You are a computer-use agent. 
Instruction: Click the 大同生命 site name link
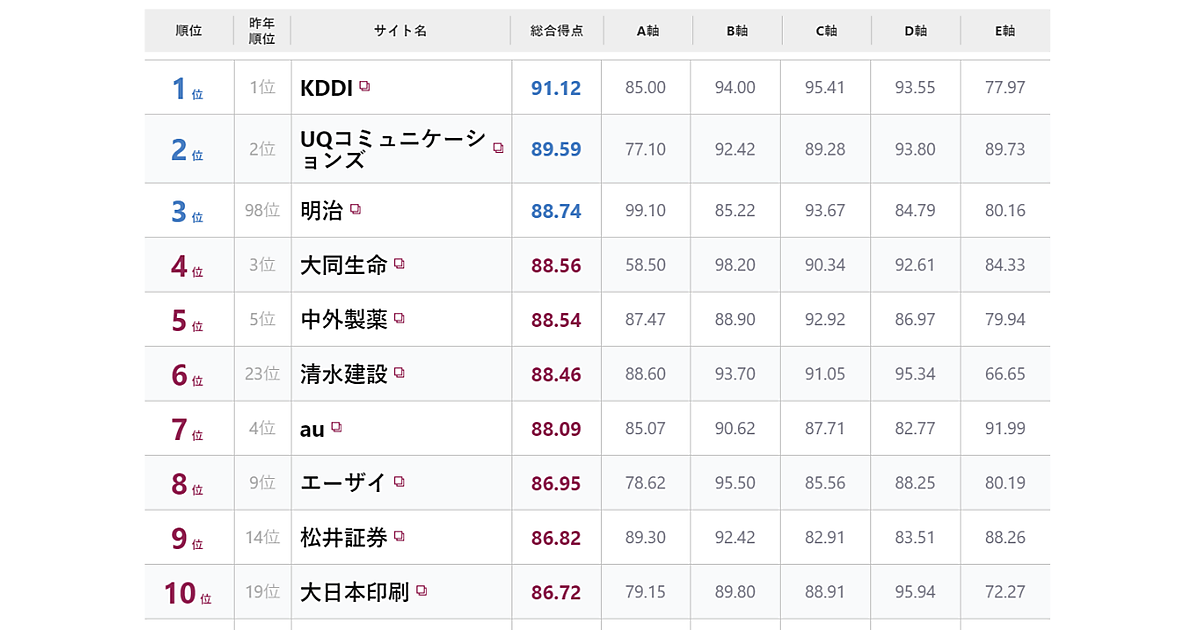[343, 265]
